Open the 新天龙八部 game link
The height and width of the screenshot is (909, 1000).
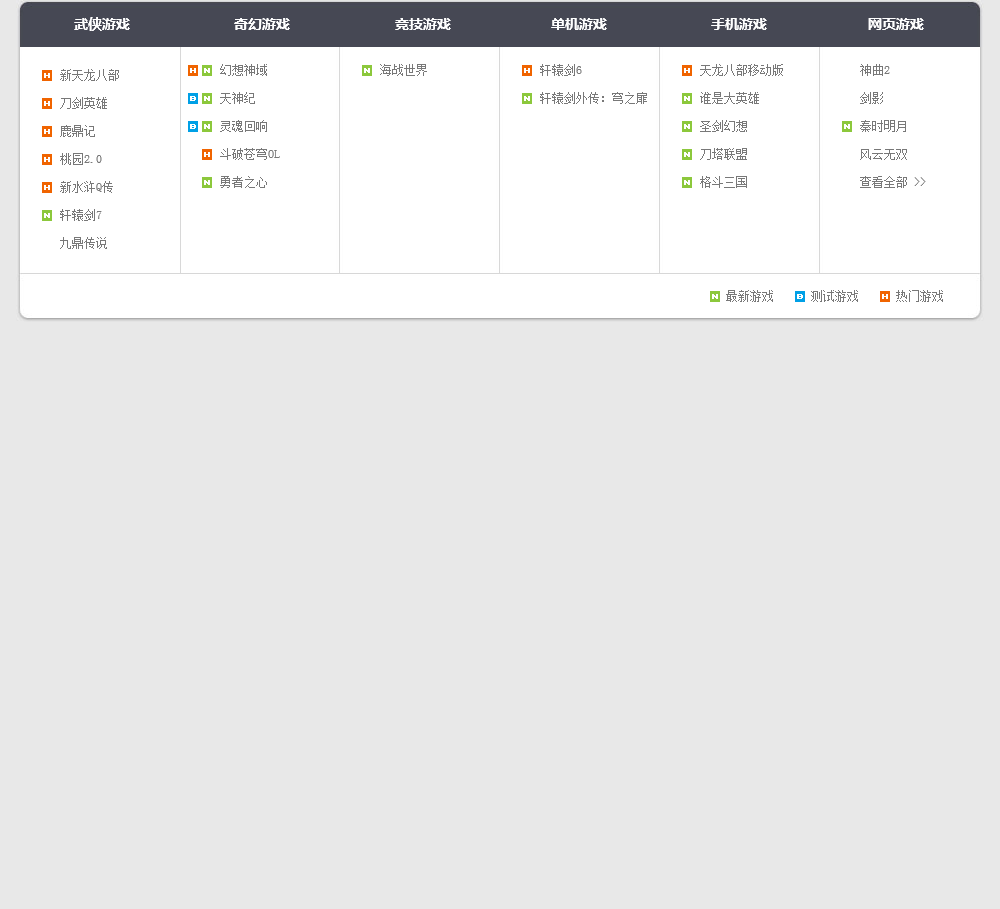(89, 75)
